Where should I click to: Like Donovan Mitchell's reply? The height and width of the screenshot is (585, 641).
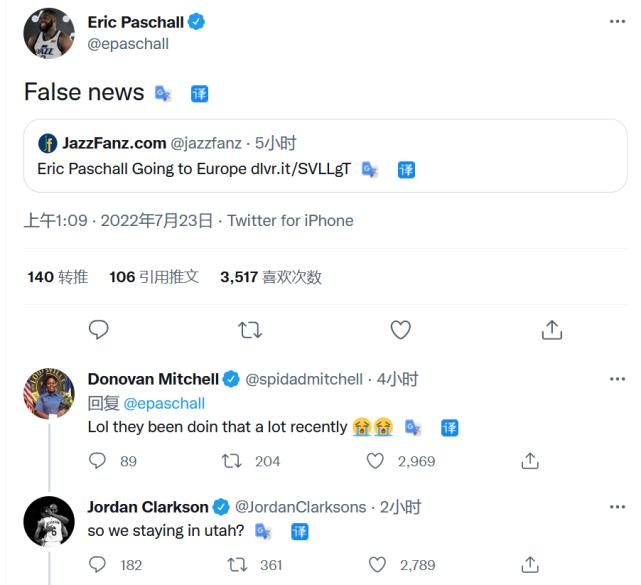tap(376, 461)
